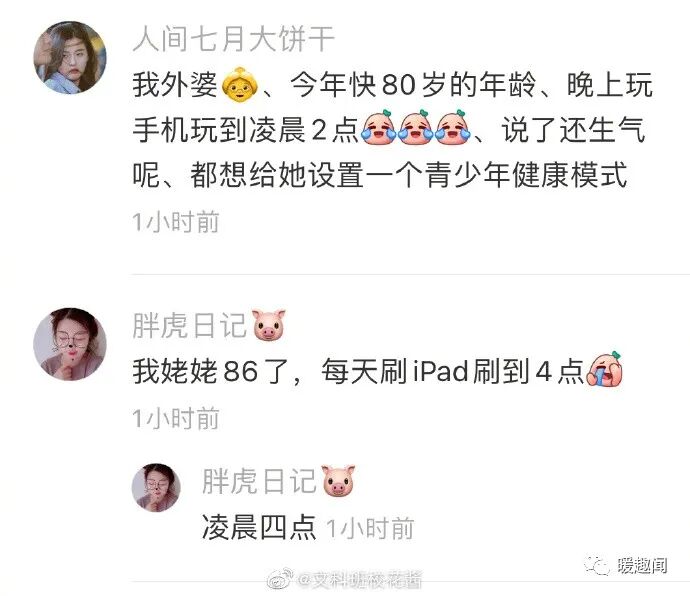Image resolution: width=690 pixels, height=596 pixels.
Task: Select comment text 我姥姥86了 每天刷iPad
Action: [359, 371]
